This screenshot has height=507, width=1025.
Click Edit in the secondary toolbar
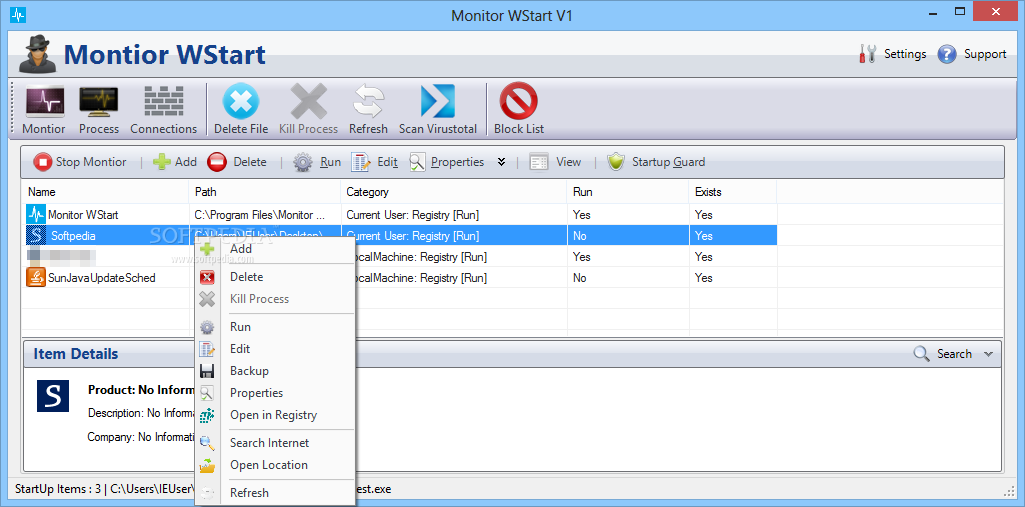tap(375, 162)
